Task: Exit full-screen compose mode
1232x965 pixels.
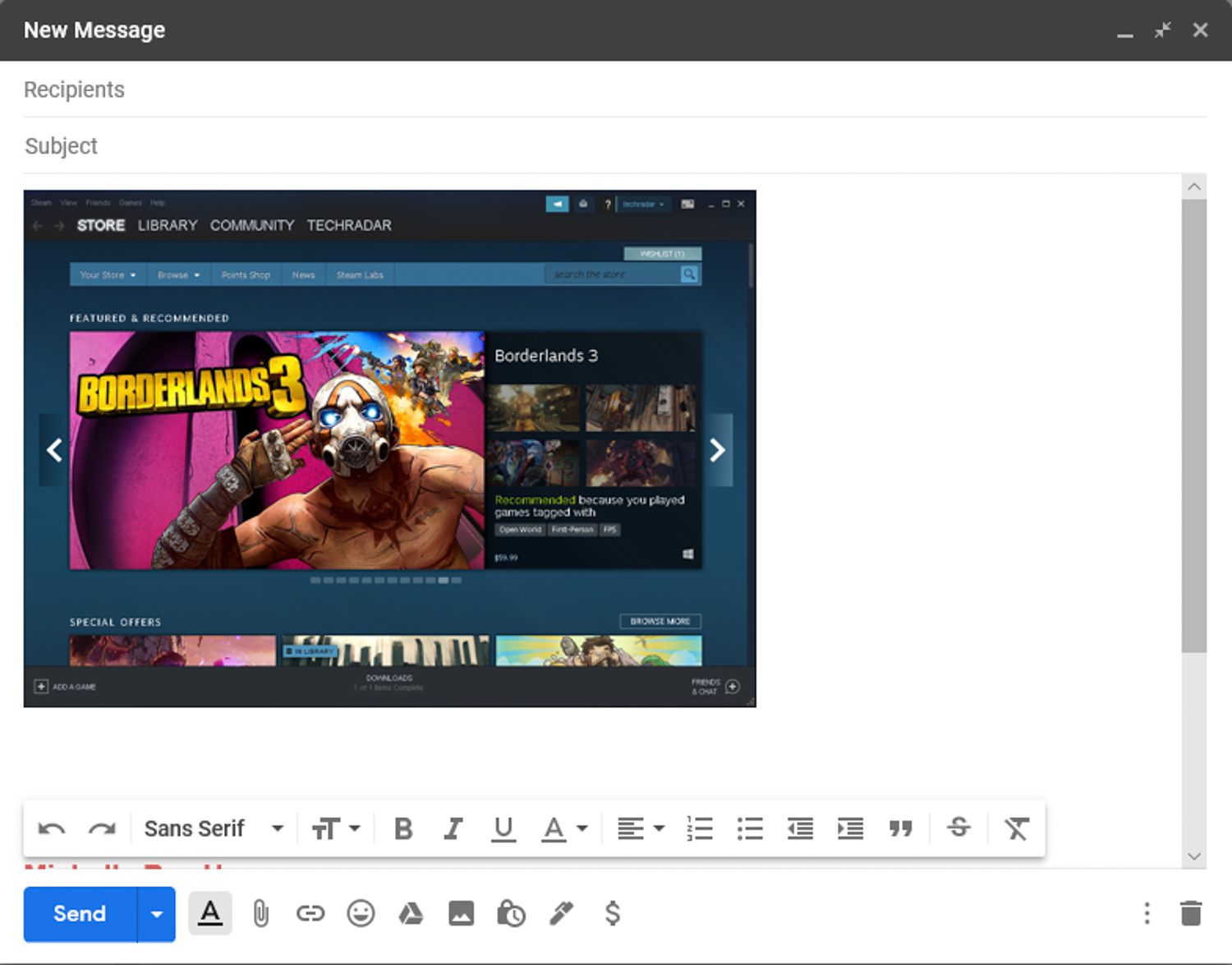Action: pos(1163,30)
